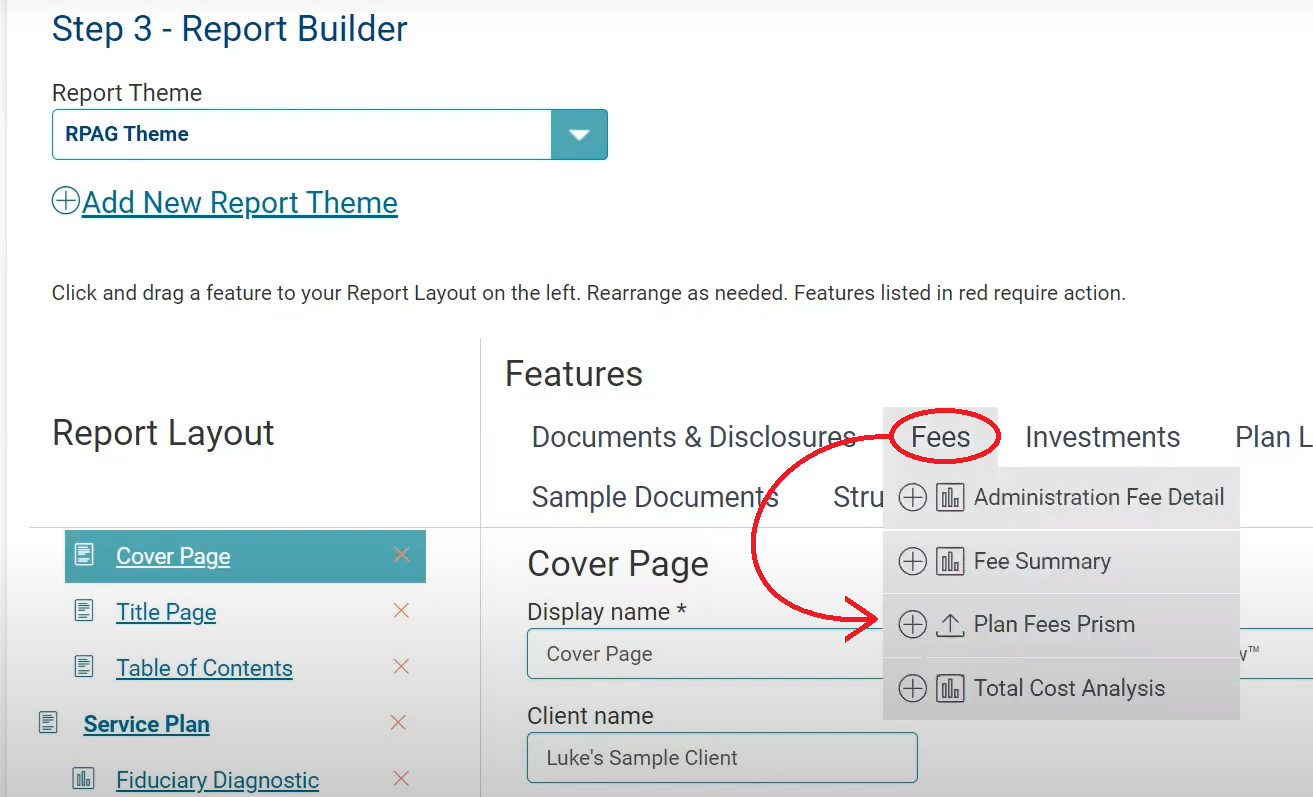Click the Features heading text

574,374
